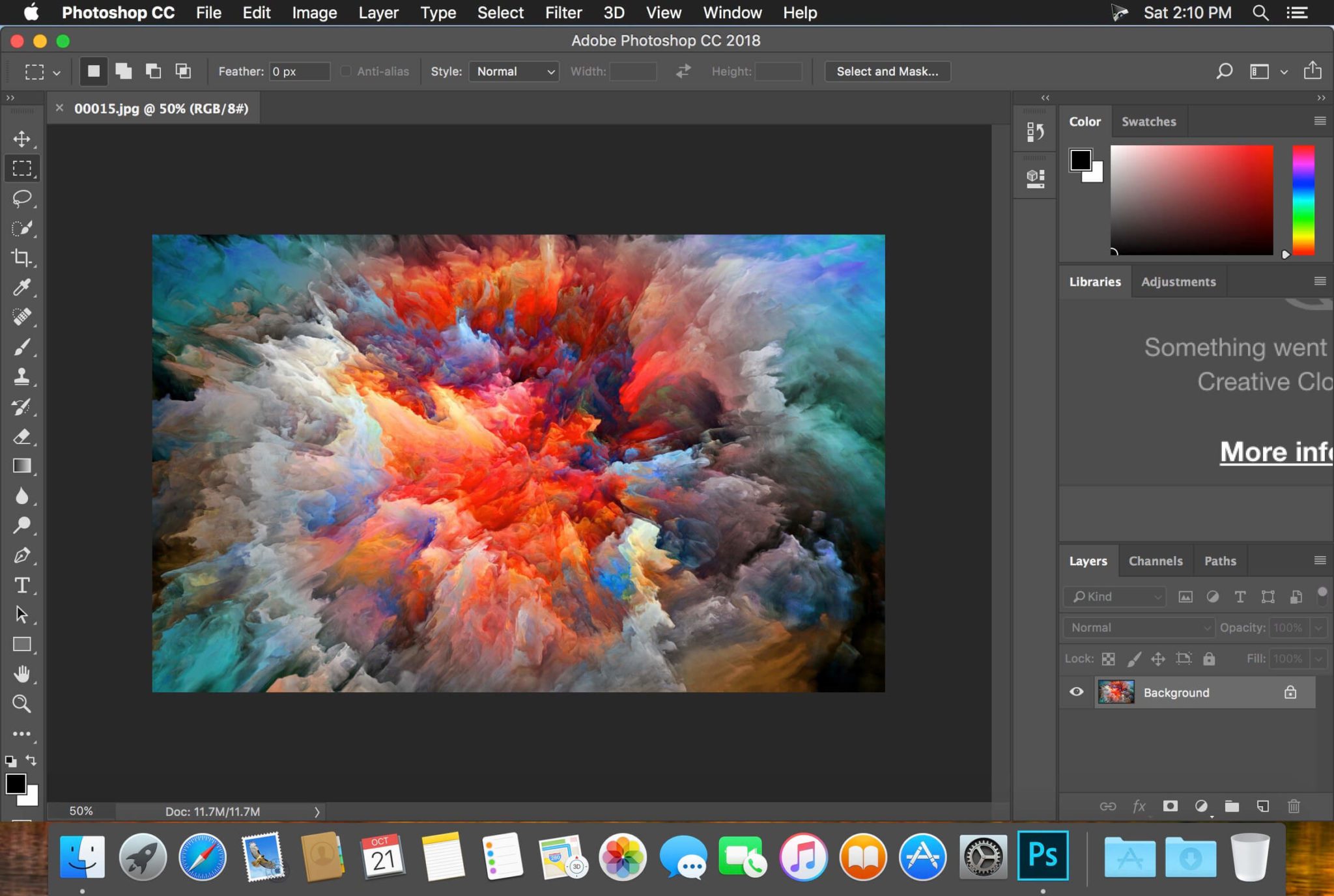Select the Clone Stamp tool
This screenshot has height=896, width=1334.
coord(22,377)
